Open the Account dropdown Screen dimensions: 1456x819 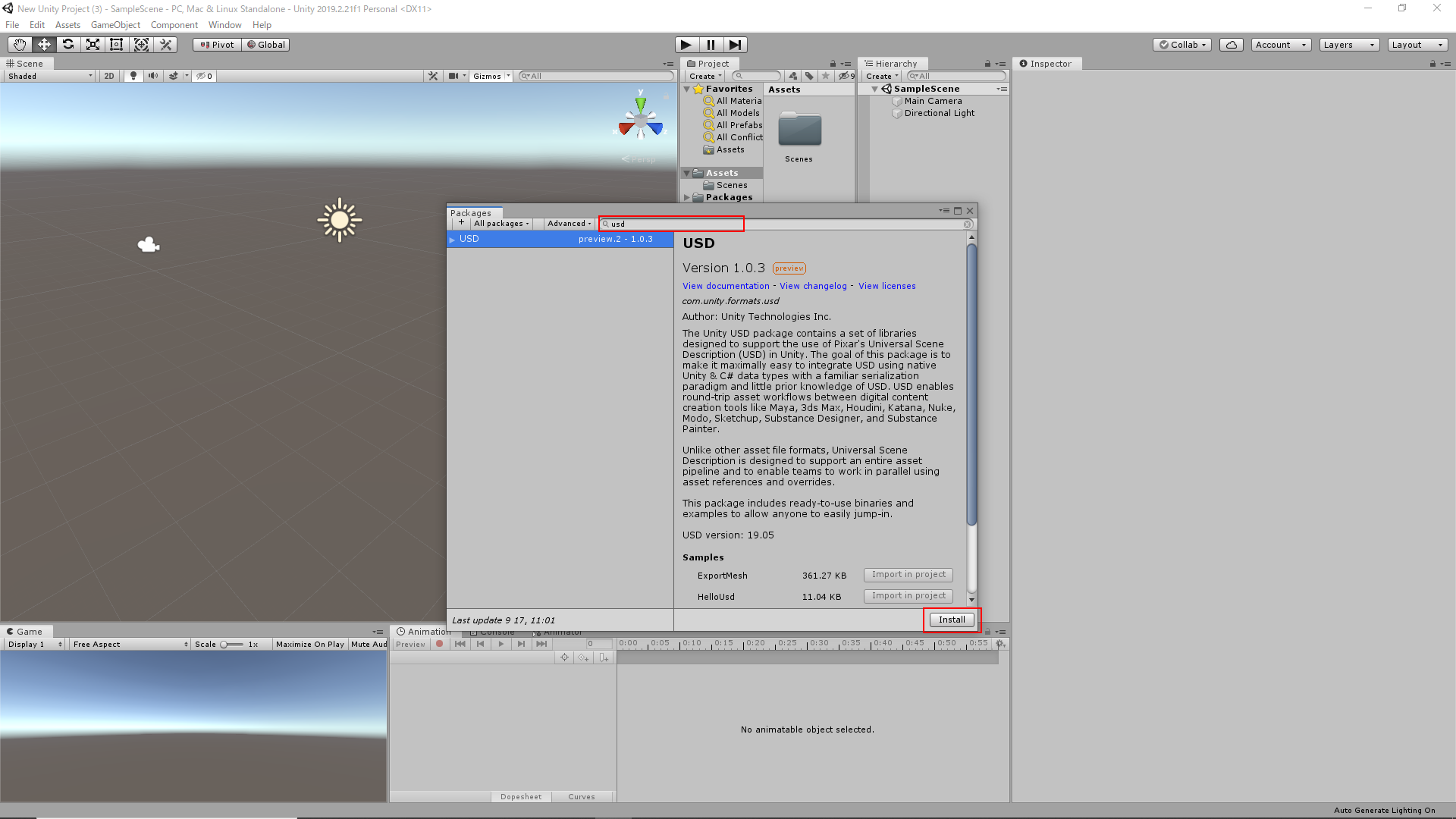pos(1281,45)
